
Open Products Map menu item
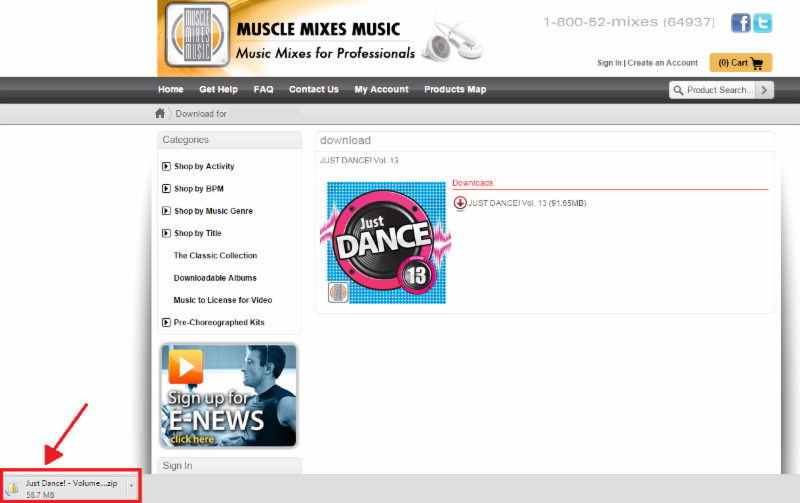point(455,89)
